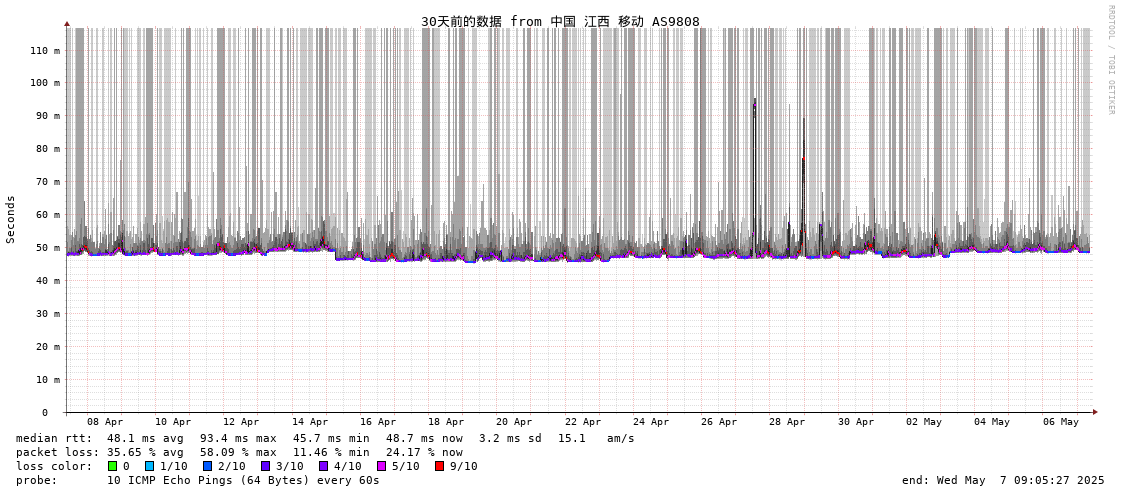Click the '30 Apr' x-axis label
This screenshot has height=494, width=1121.
click(x=856, y=423)
